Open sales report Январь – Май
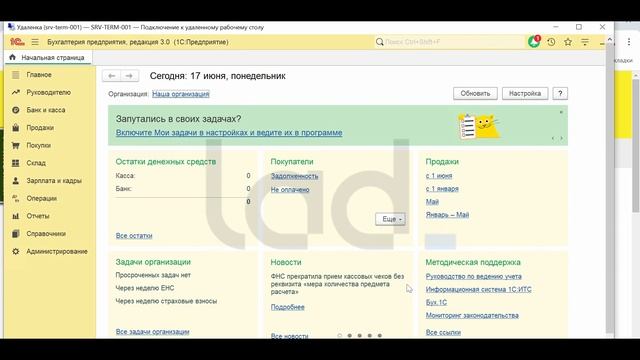This screenshot has height=360, width=640. [x=447, y=215]
